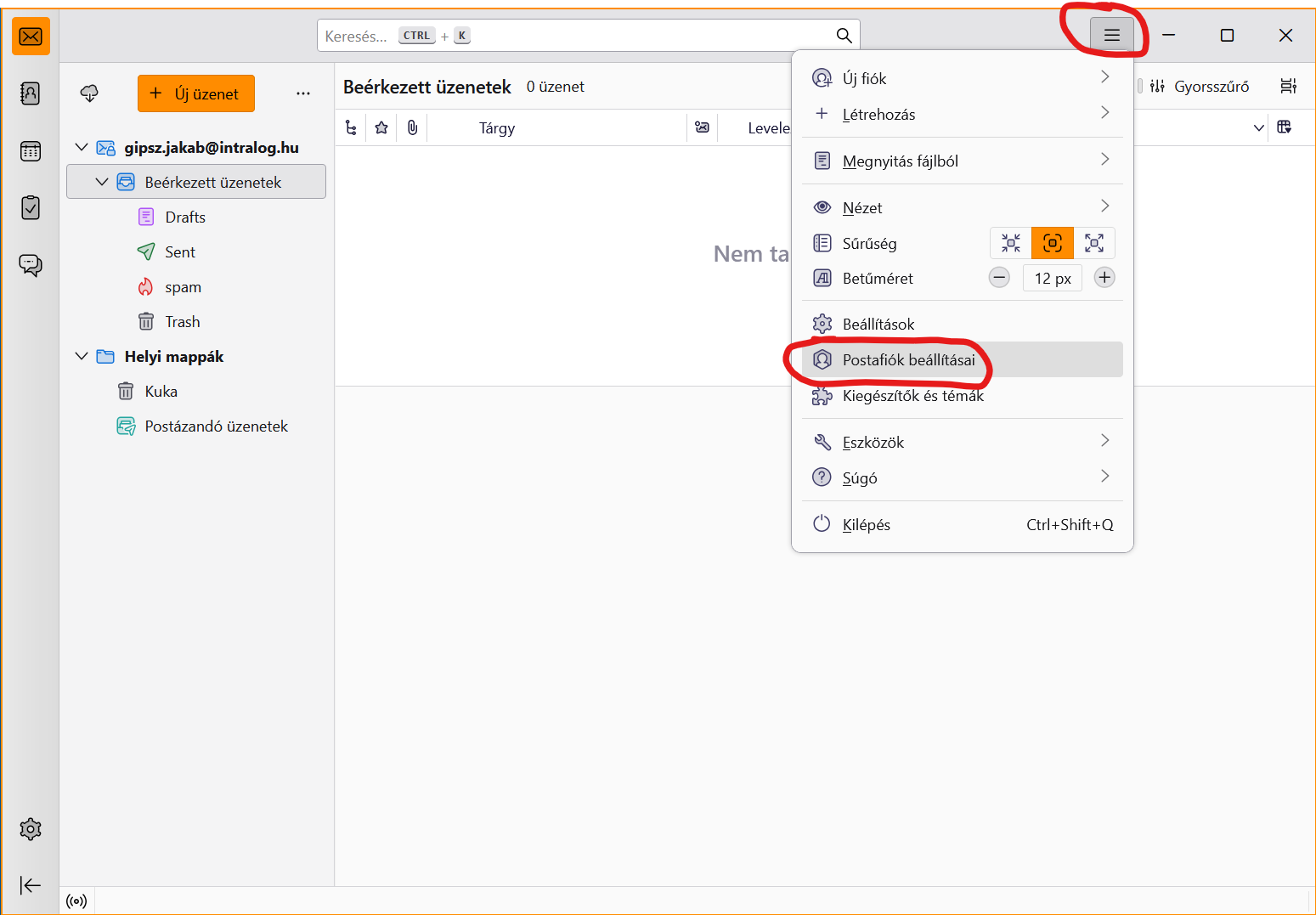Screen dimensions: 1316x915
Task: Open the Chat space icon
Action: [31, 266]
